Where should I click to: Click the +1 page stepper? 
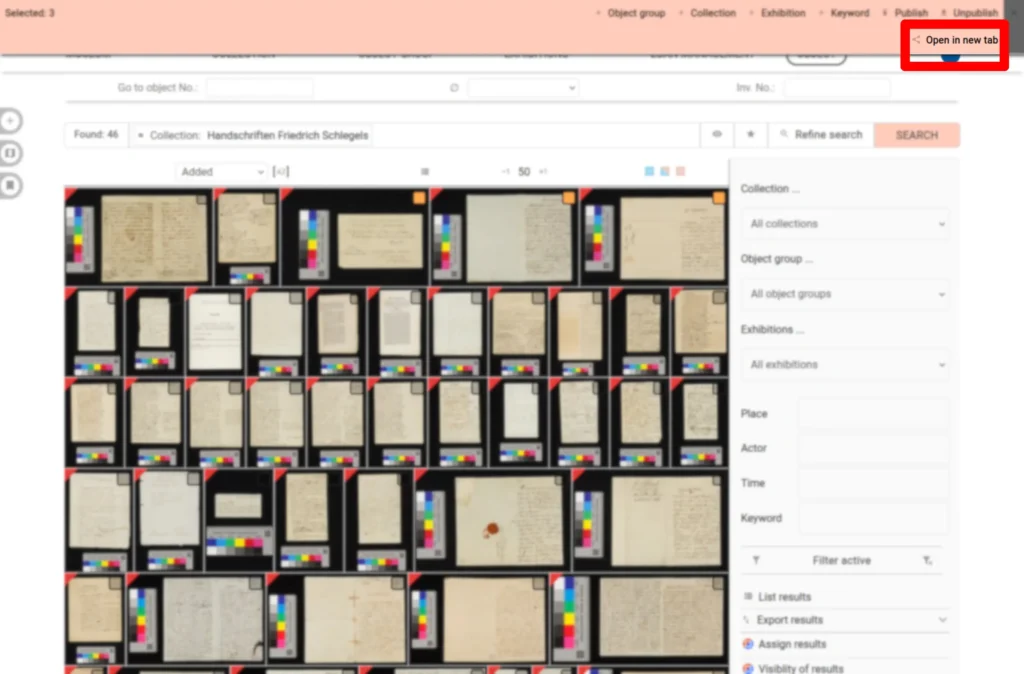543,172
